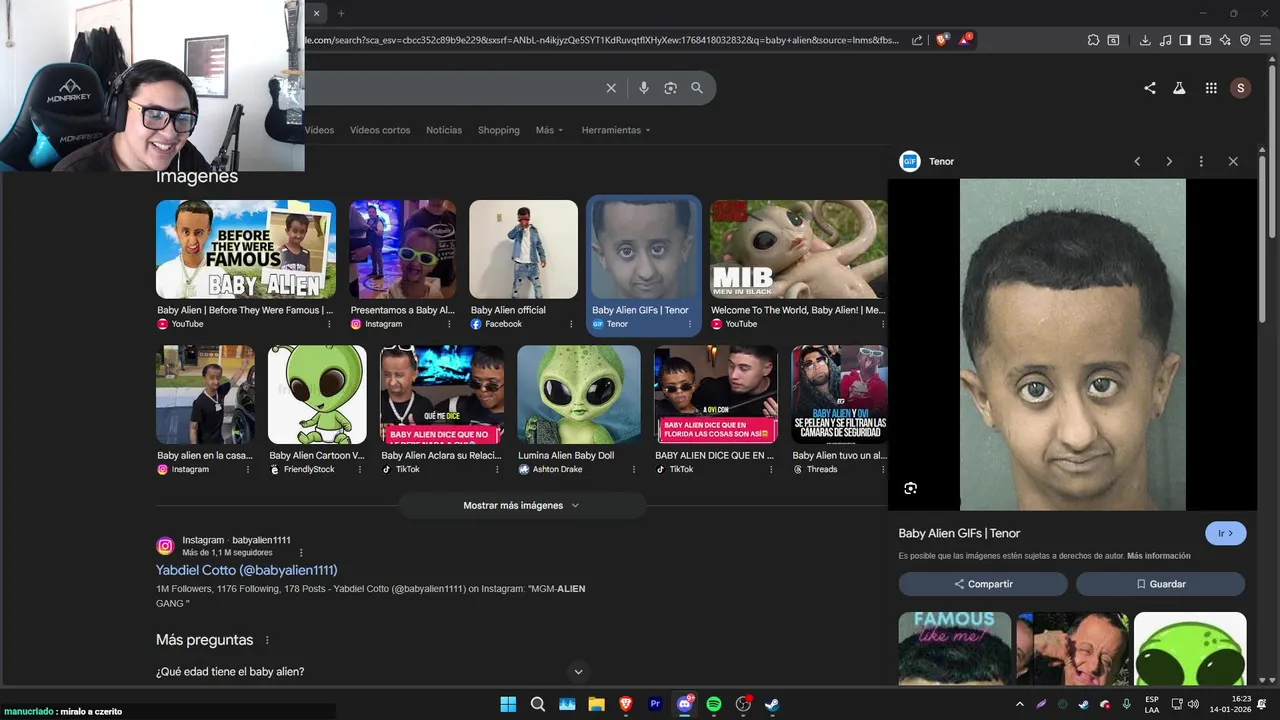Open options for Baby Alien GIFs Tenor thumbnail
Screen dimensions: 1280x720
tap(690, 324)
